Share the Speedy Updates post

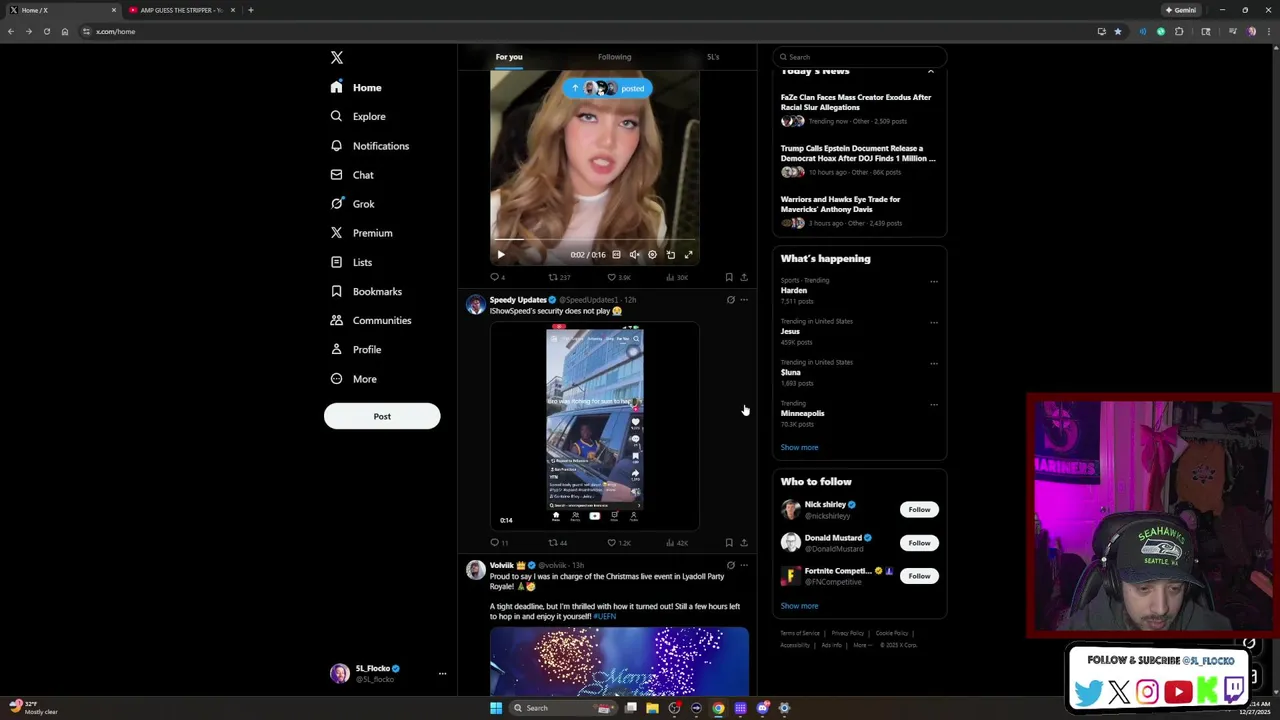[x=743, y=543]
